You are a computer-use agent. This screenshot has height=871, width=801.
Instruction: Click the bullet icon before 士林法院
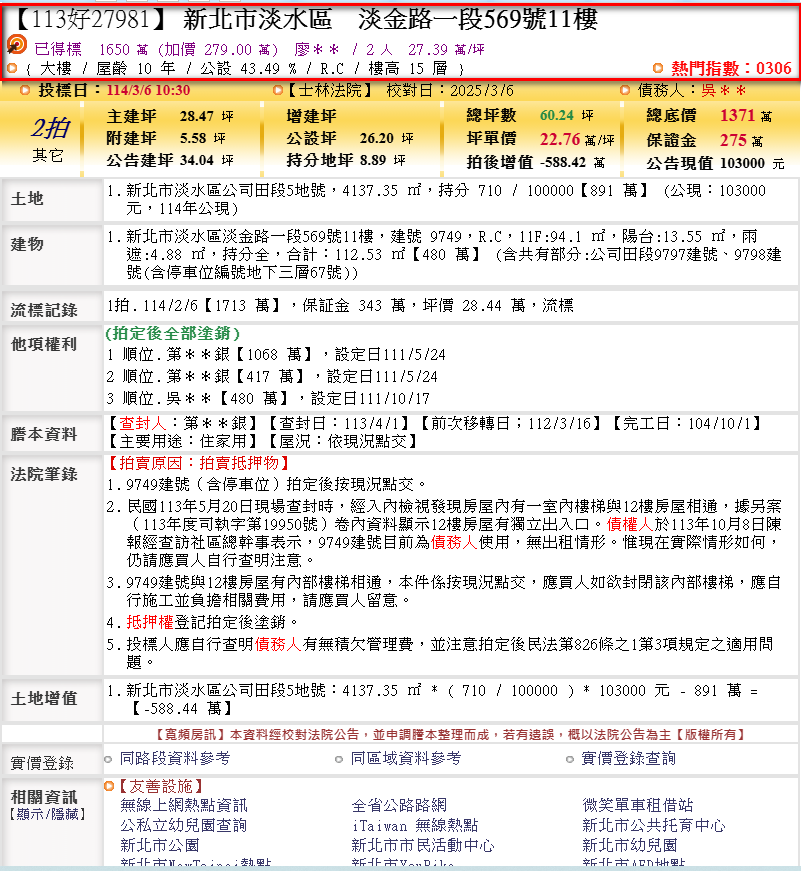click(x=279, y=90)
